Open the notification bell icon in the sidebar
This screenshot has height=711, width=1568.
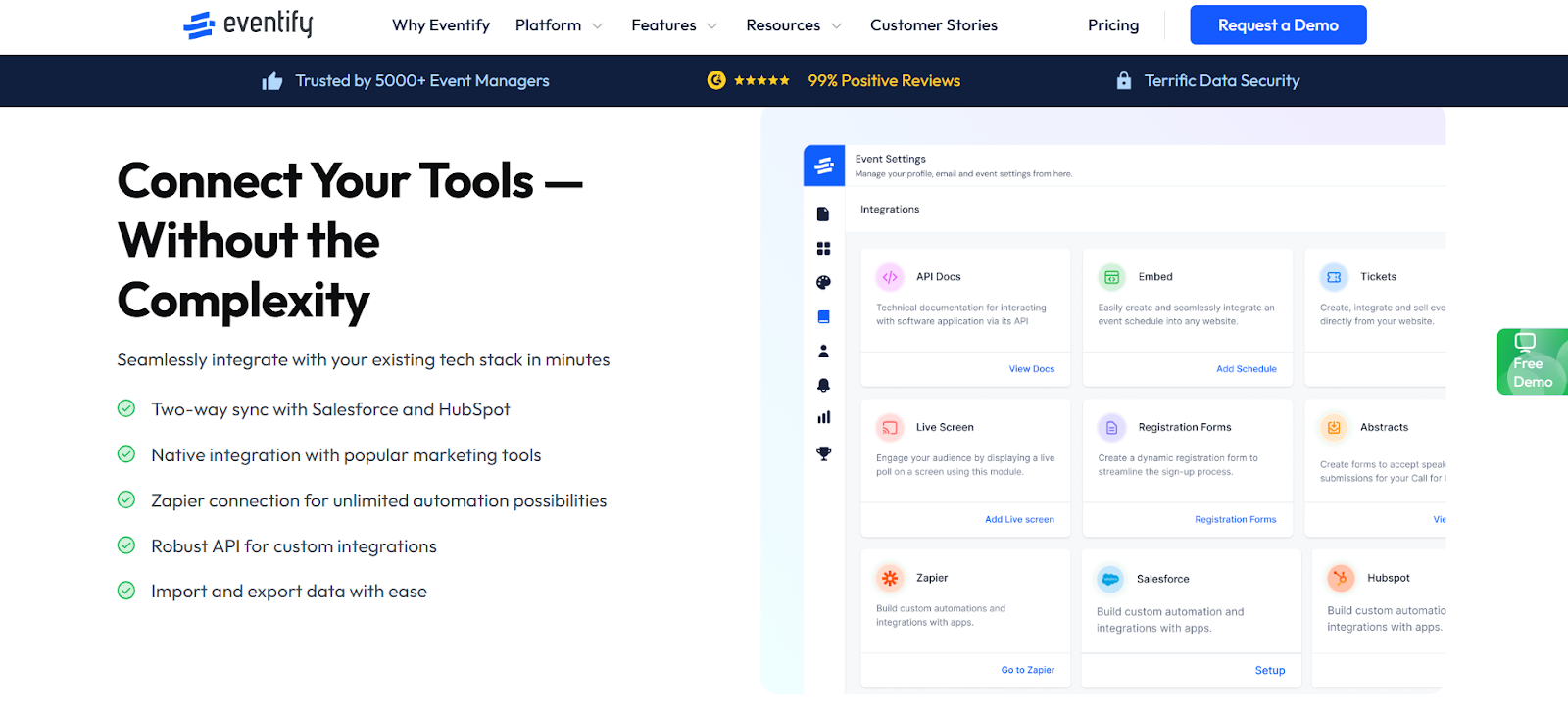point(823,385)
